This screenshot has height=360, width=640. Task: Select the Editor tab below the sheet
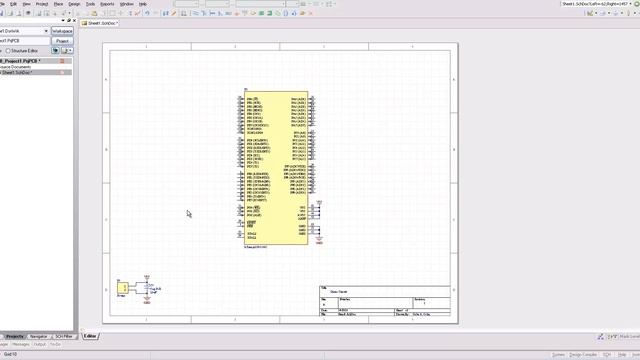point(90,336)
